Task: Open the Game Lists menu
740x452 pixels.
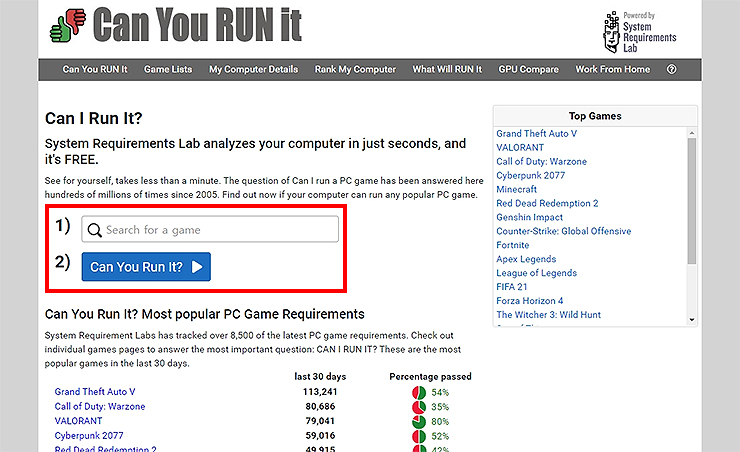Action: (168, 69)
